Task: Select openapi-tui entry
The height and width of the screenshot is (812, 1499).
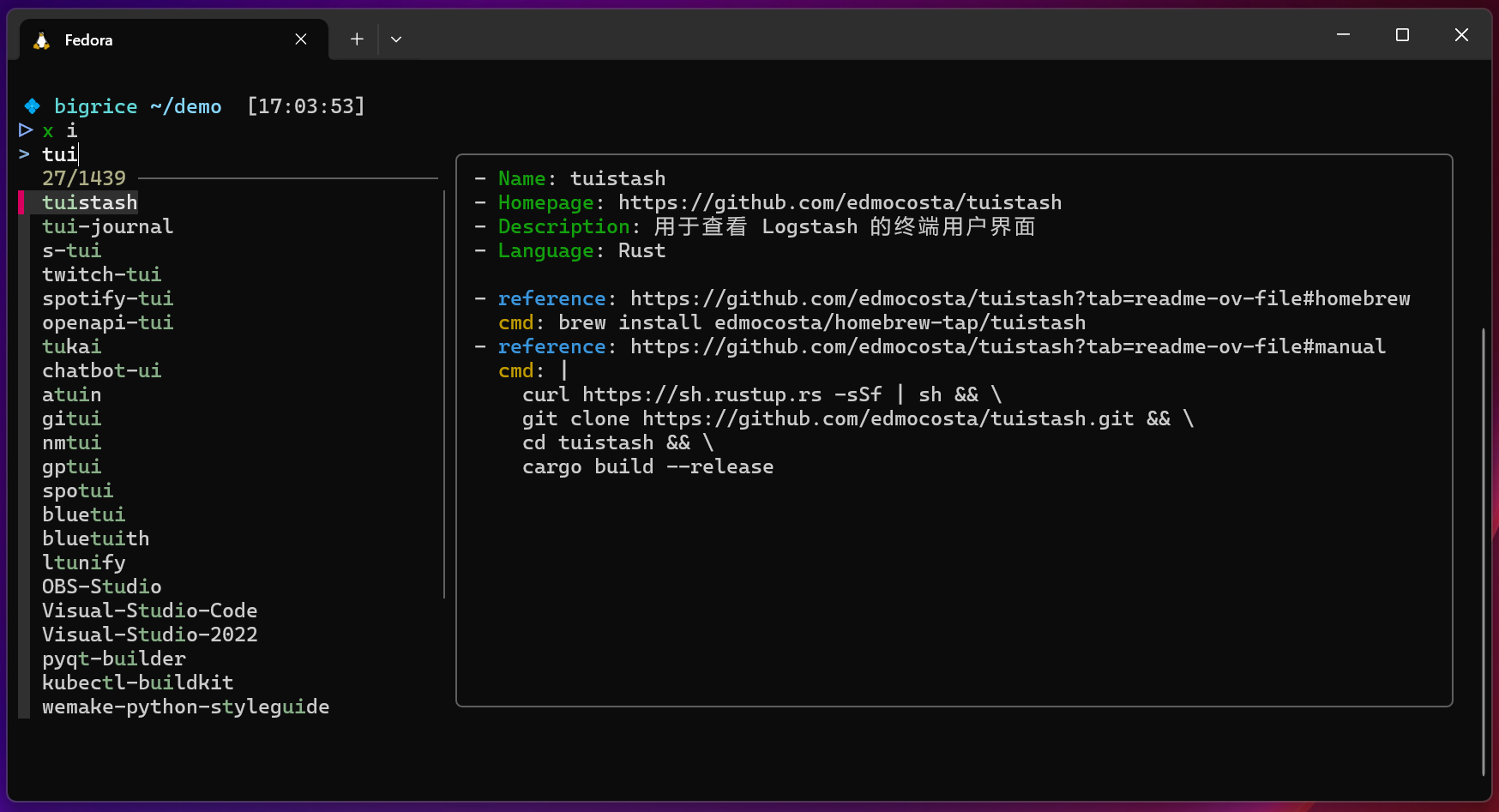Action: [108, 322]
